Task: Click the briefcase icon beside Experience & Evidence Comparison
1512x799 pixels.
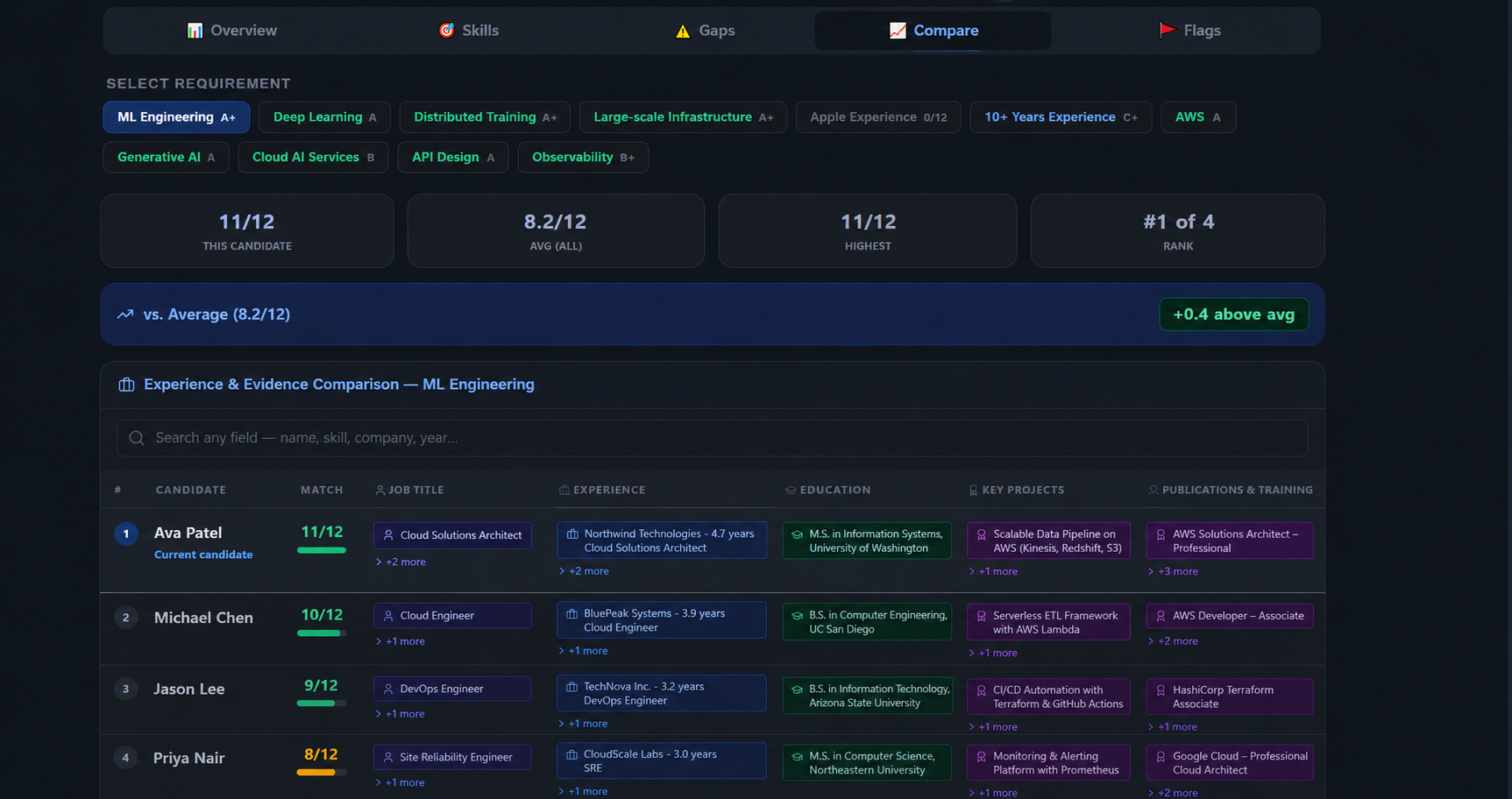Action: tap(126, 385)
